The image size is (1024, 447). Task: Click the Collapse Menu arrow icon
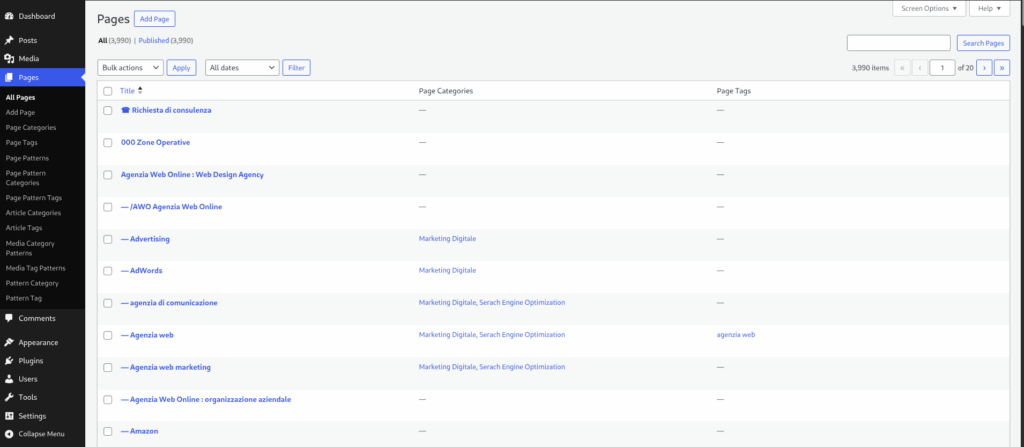[9, 434]
